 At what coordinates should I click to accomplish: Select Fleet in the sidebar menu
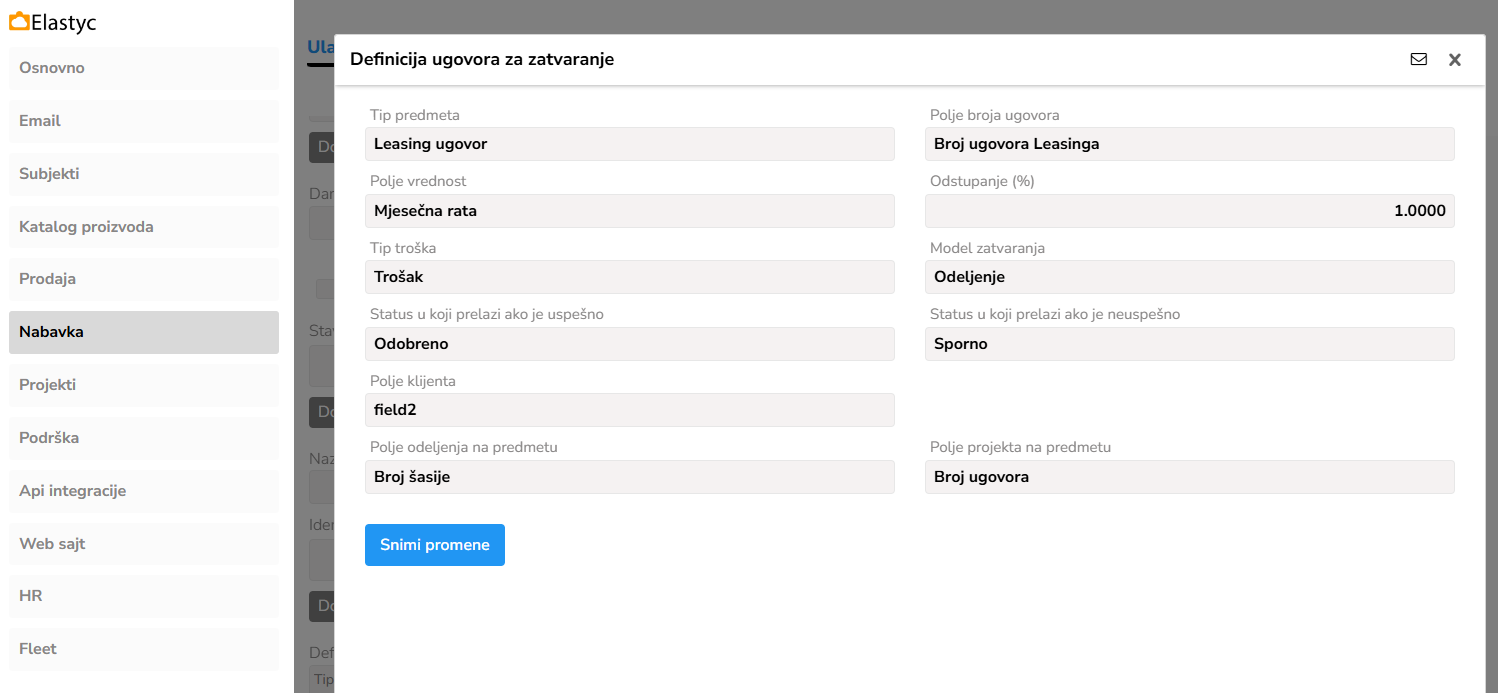click(143, 649)
